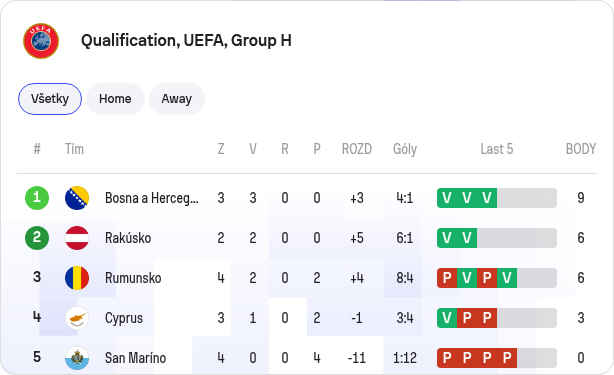Click the San Marino flag icon
The width and height of the screenshot is (614, 375).
point(77,358)
